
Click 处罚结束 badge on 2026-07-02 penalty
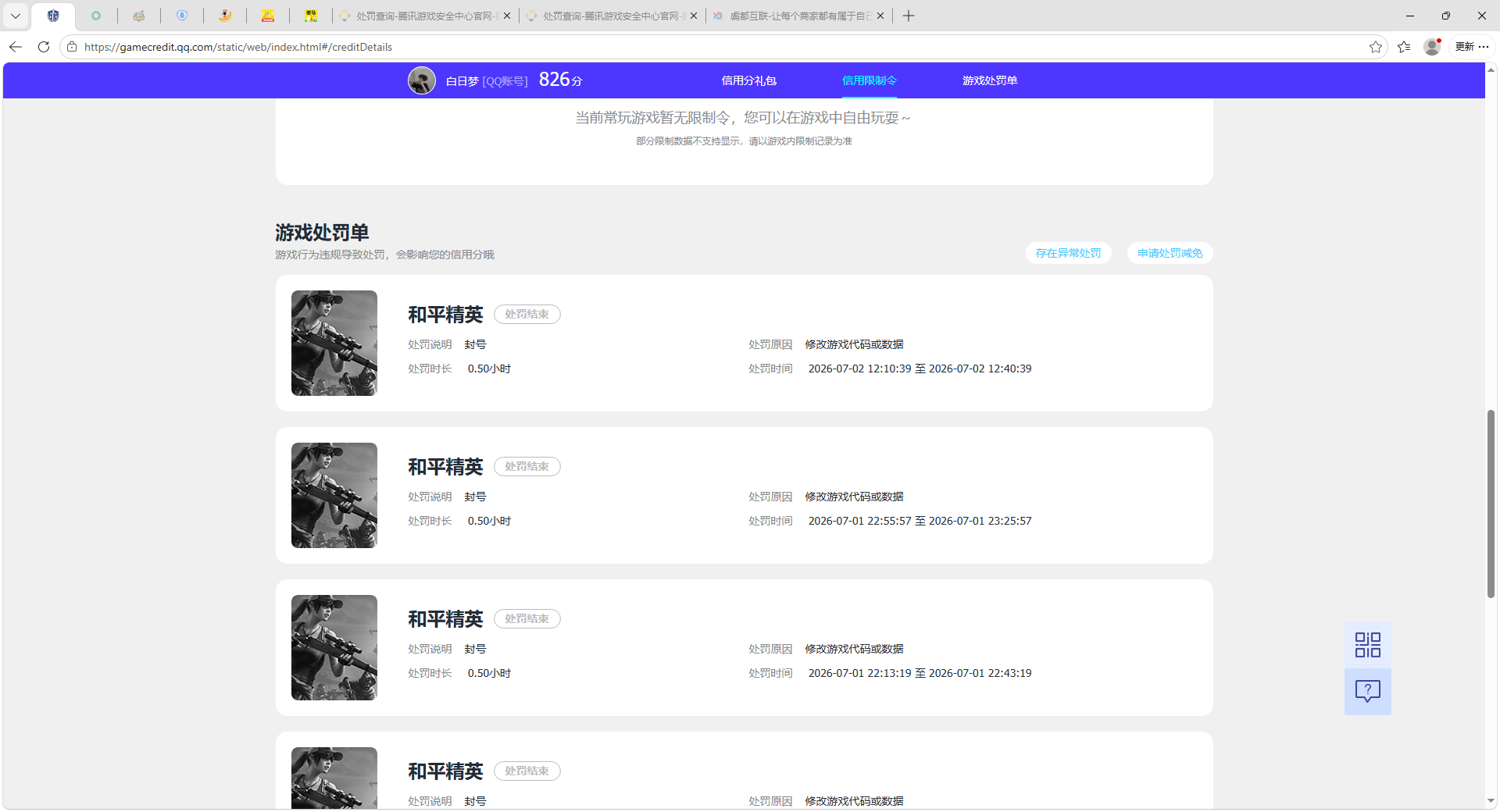(x=527, y=314)
